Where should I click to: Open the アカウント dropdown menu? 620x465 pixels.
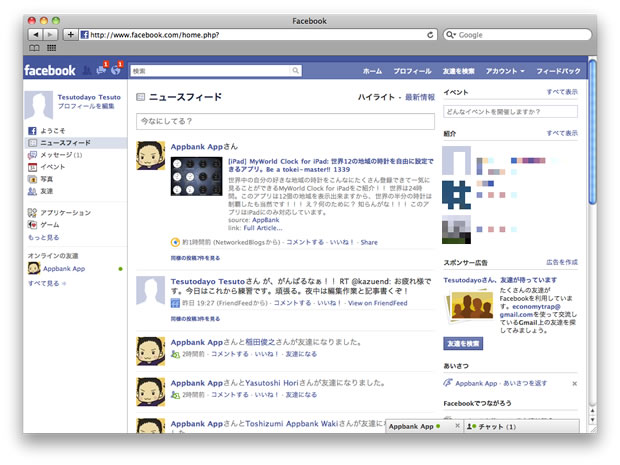505,71
